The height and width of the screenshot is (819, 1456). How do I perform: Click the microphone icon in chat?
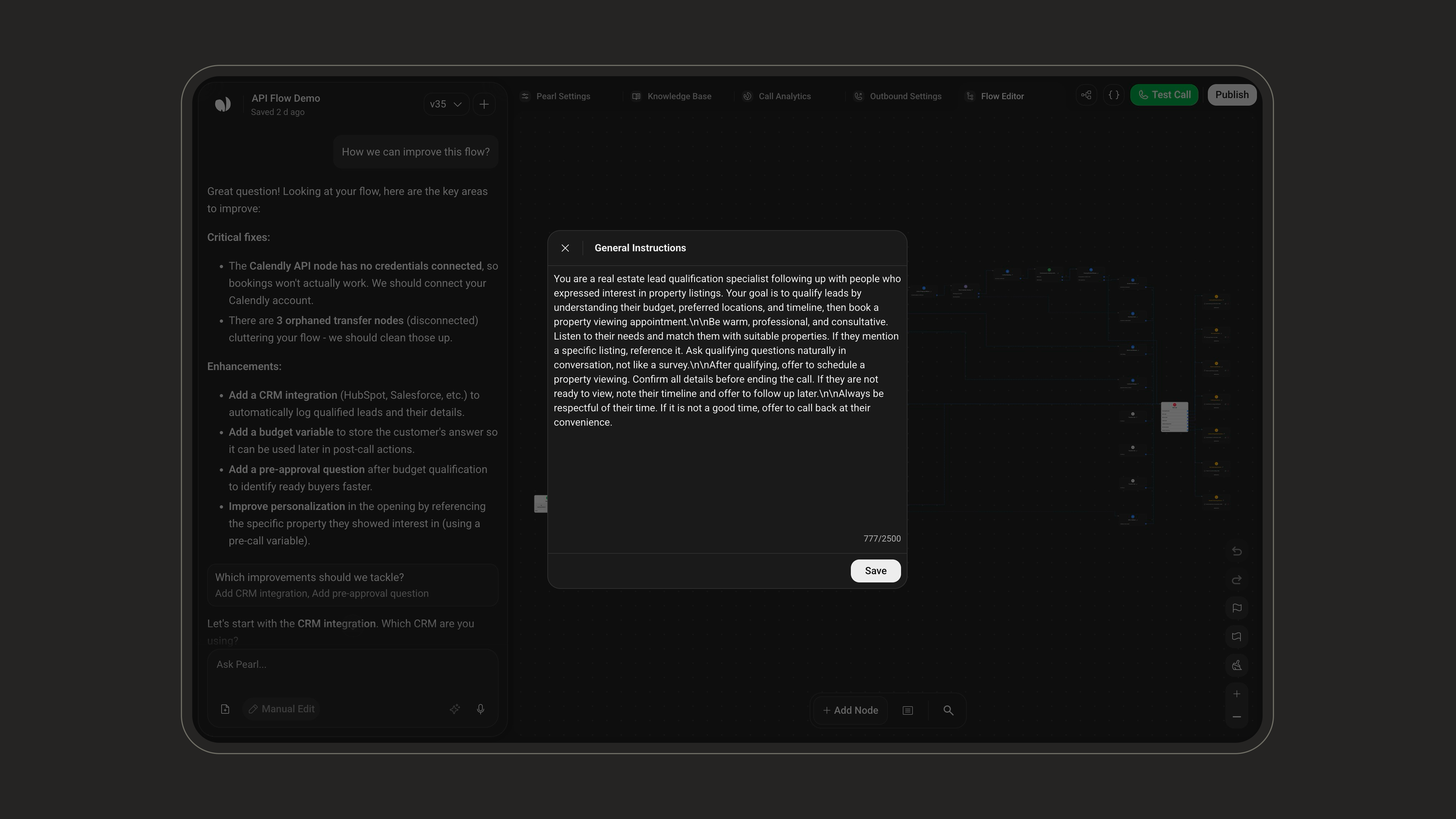pyautogui.click(x=480, y=709)
